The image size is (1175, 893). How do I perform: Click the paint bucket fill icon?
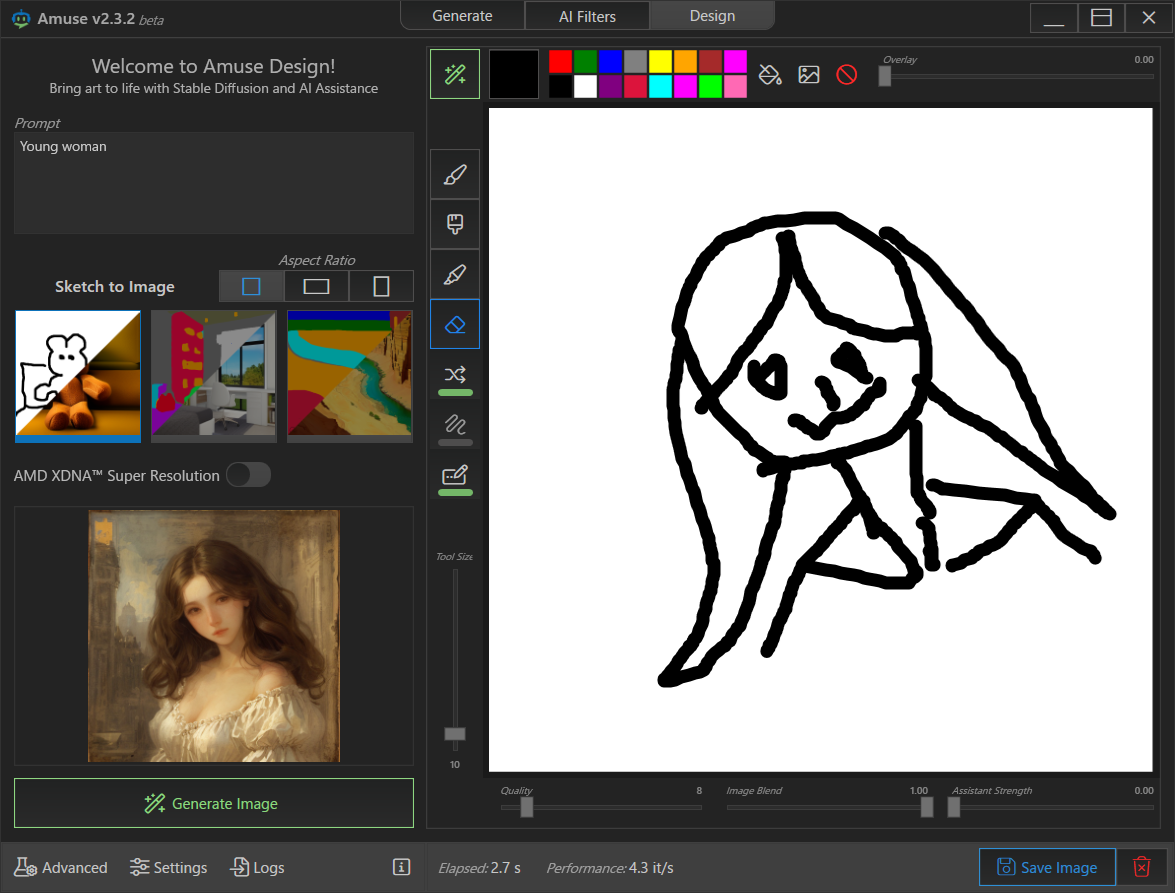point(770,75)
